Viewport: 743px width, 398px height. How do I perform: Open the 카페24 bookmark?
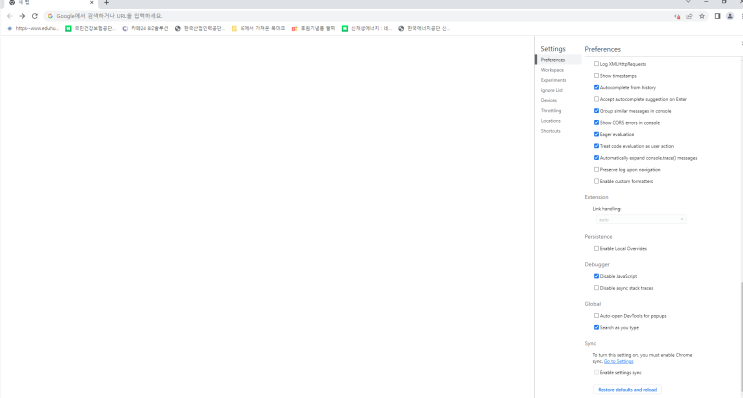point(145,28)
